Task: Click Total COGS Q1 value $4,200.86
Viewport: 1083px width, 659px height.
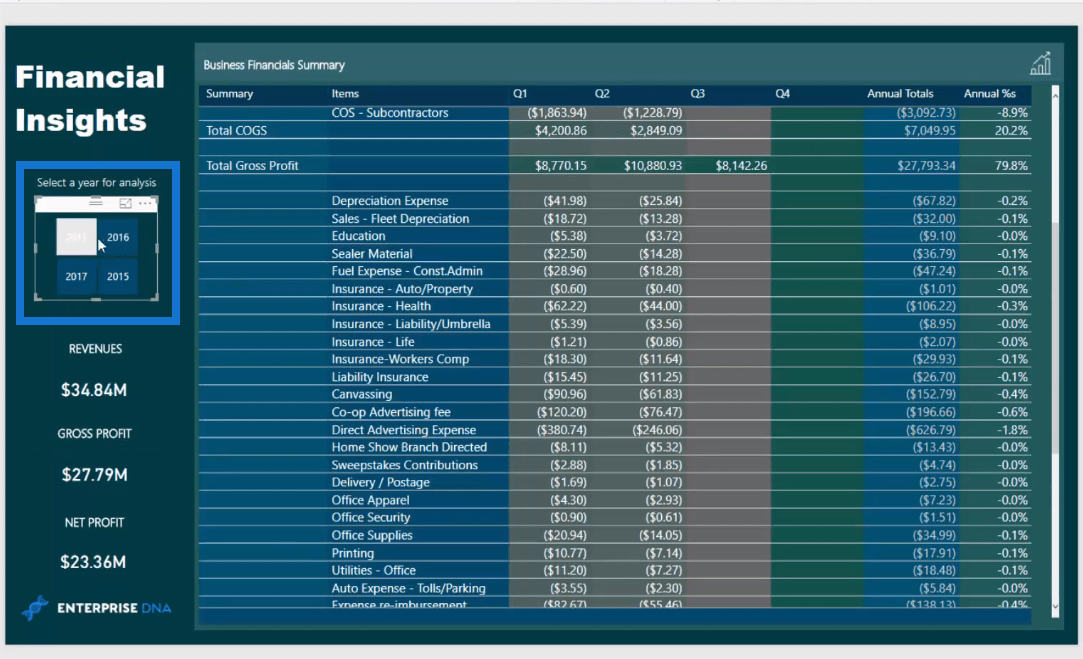Action: coord(560,131)
